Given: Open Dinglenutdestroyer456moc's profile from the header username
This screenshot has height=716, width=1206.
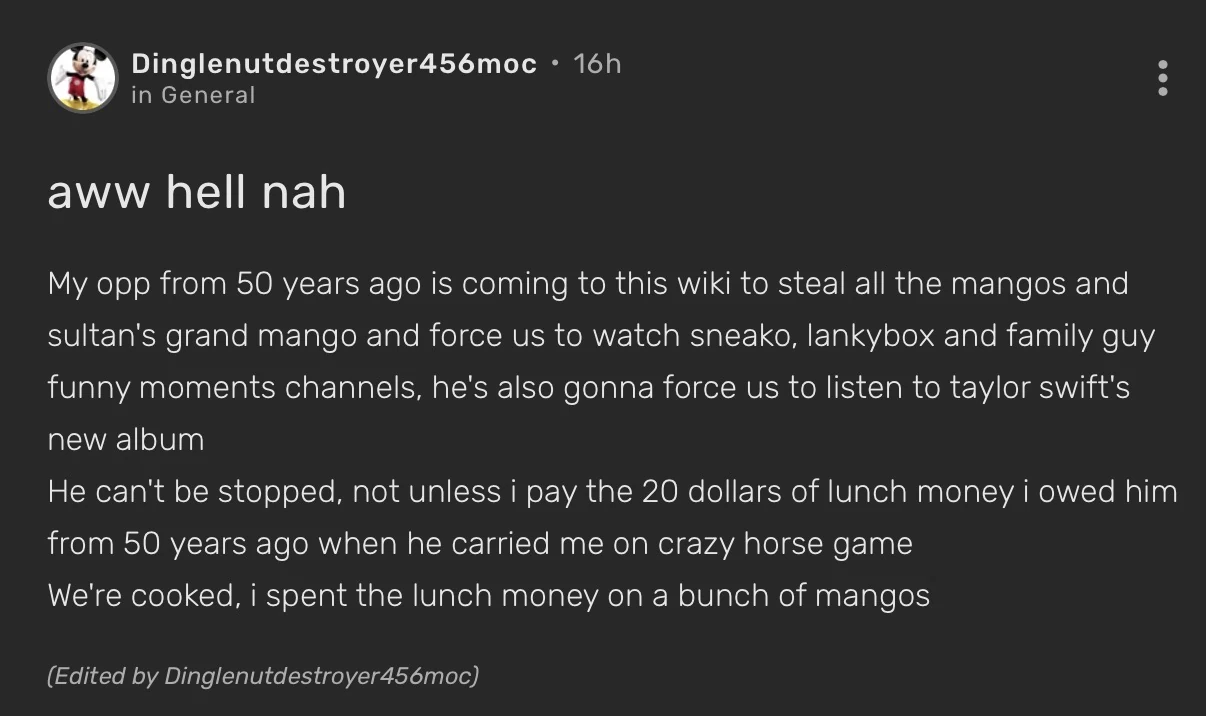Looking at the screenshot, I should pos(334,64).
